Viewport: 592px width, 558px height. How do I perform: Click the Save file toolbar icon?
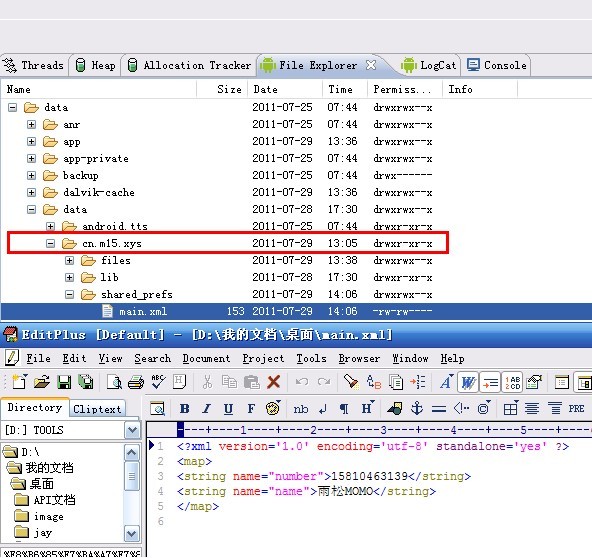pyautogui.click(x=64, y=382)
